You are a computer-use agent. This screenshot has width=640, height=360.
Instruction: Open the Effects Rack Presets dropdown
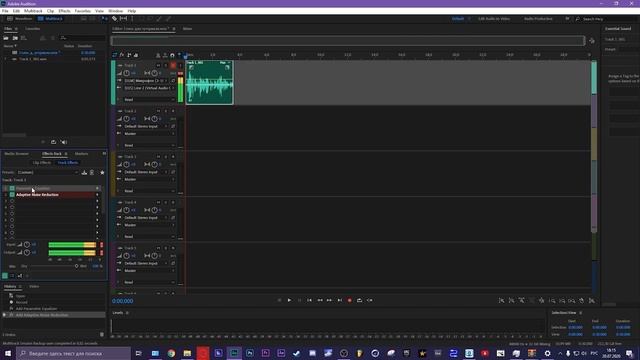(x=48, y=173)
